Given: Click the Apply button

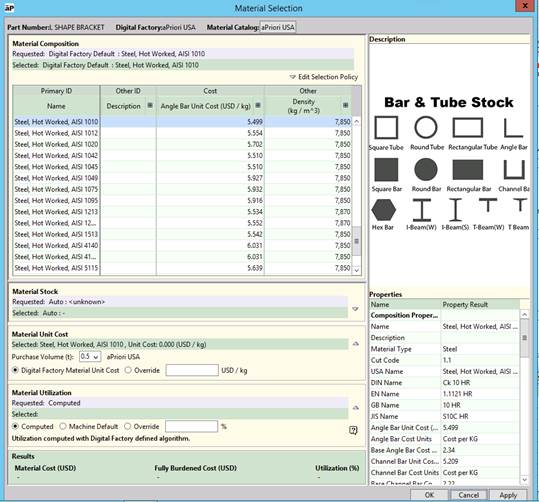Looking at the screenshot, I should tap(508, 495).
